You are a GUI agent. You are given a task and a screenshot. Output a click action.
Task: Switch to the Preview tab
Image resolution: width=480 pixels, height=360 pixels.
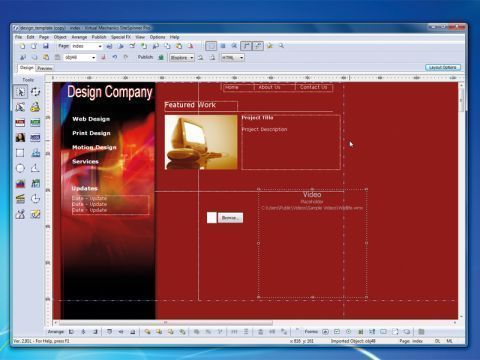[x=44, y=68]
